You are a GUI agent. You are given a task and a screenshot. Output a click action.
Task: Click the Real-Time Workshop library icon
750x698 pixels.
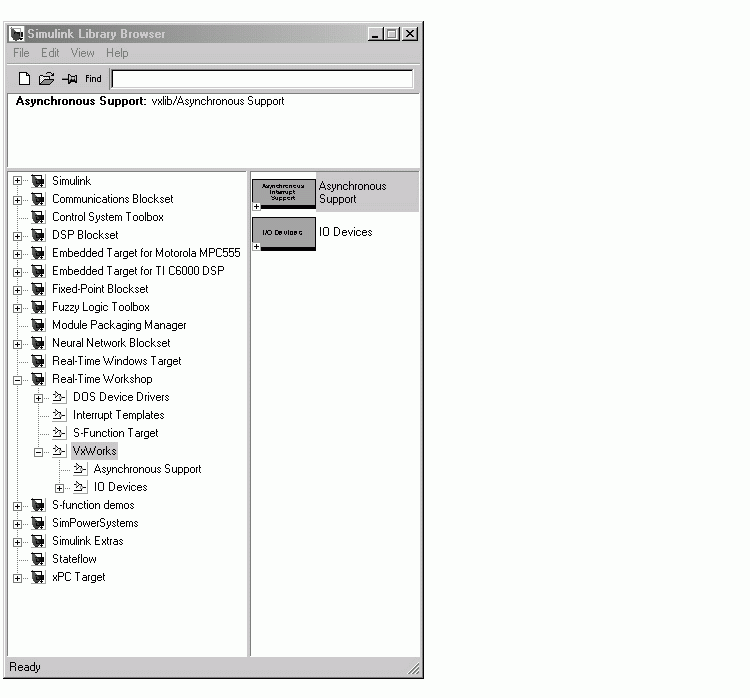(38, 379)
